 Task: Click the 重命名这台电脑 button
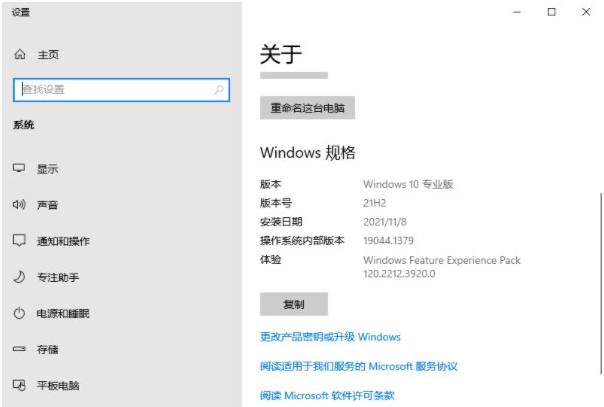point(307,108)
